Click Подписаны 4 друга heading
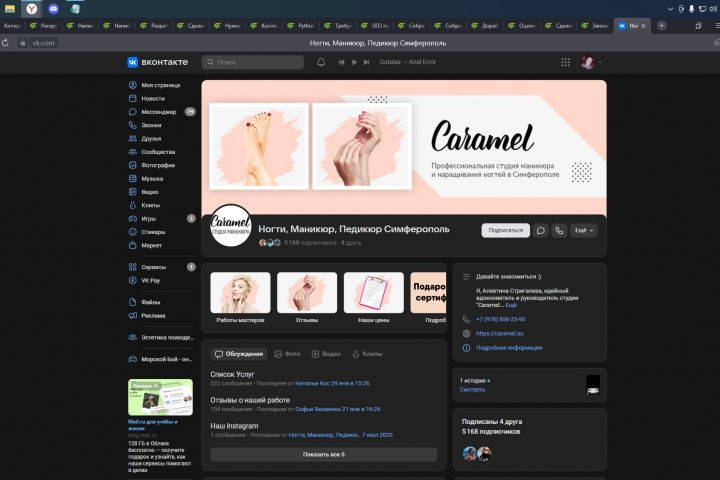Image resolution: width=720 pixels, height=480 pixels. tap(492, 421)
